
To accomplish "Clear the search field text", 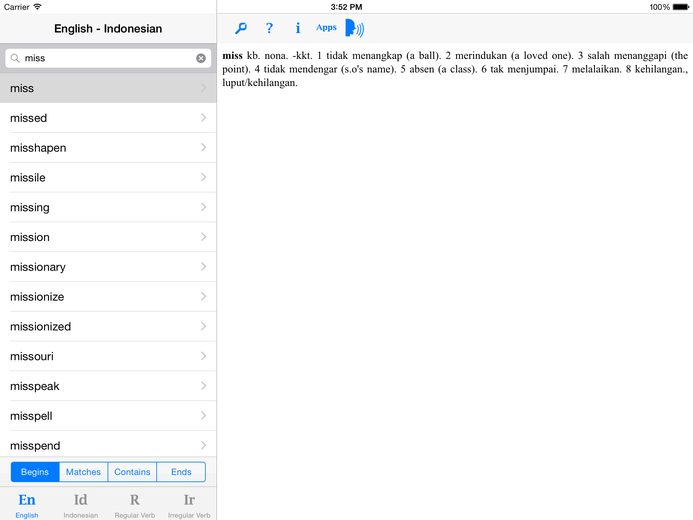I will (201, 58).
